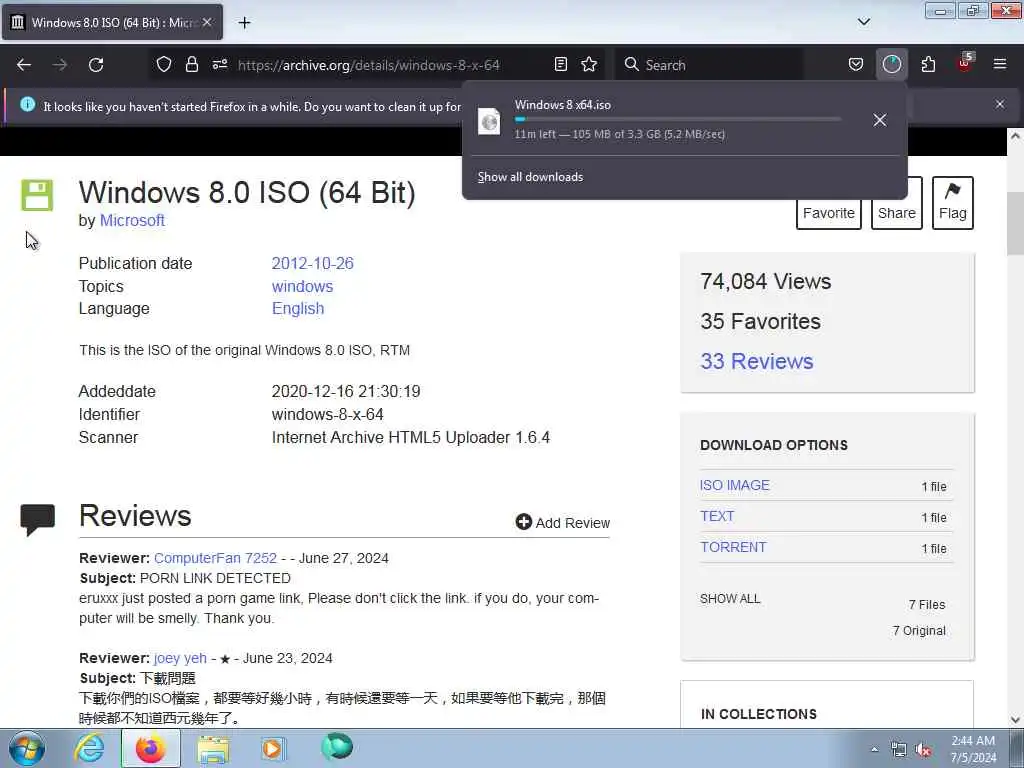Open the clock showing 2:44 AM

pos(973,749)
